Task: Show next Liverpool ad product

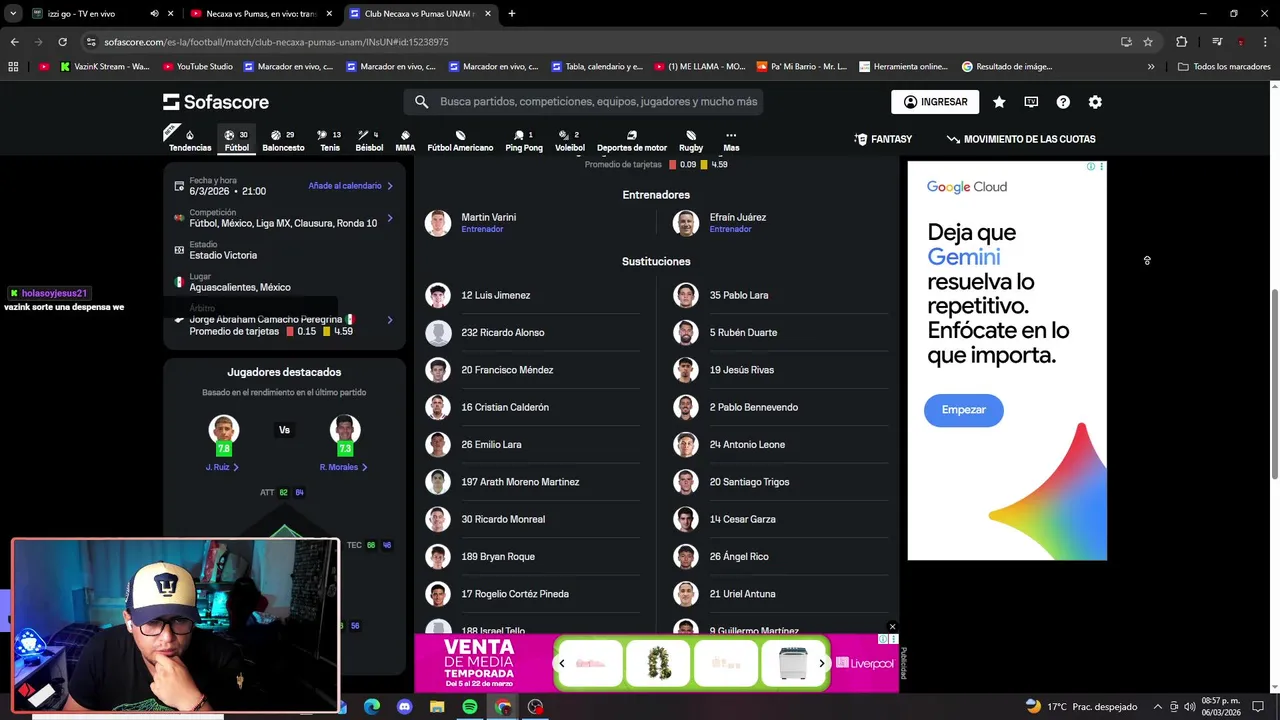Action: 822,663
